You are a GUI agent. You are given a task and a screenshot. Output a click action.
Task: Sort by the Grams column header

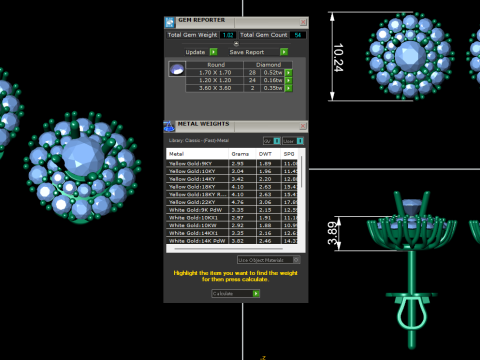point(242,154)
